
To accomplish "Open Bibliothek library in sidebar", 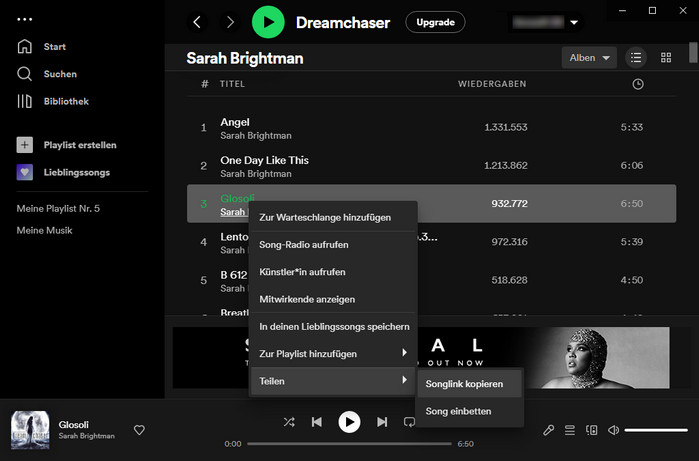I will click(x=25, y=101).
